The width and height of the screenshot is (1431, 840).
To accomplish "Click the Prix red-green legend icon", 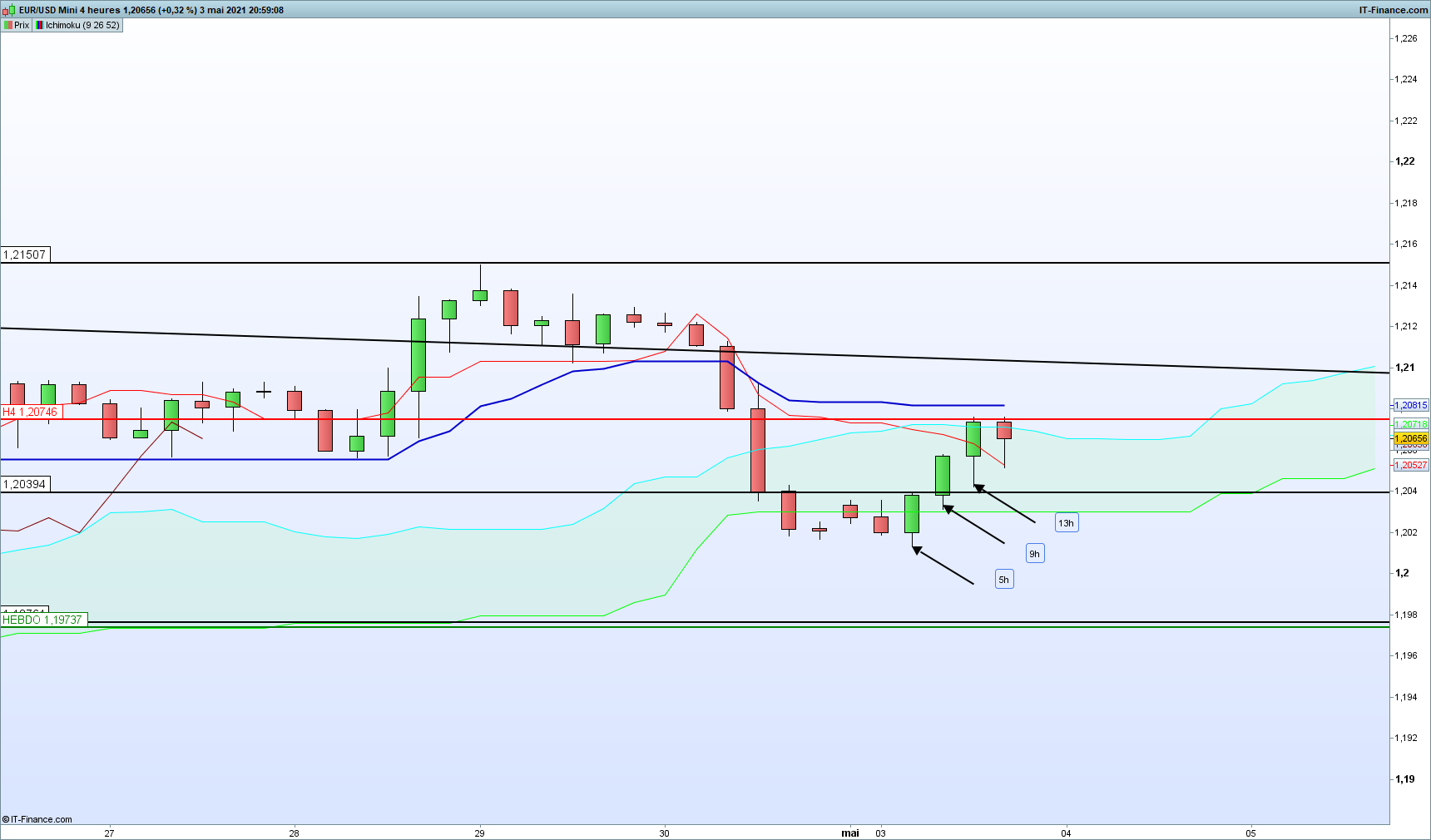I will (8, 25).
